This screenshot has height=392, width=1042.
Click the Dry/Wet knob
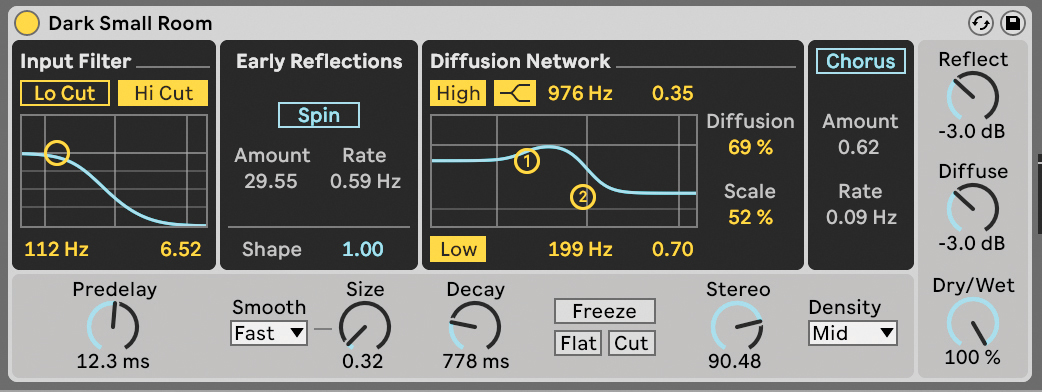click(x=972, y=323)
